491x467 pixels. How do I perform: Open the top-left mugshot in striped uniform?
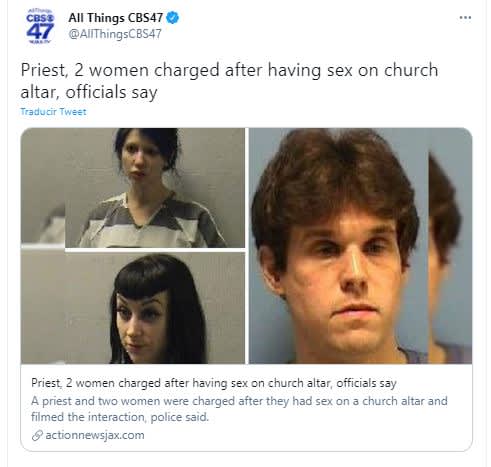click(x=133, y=188)
